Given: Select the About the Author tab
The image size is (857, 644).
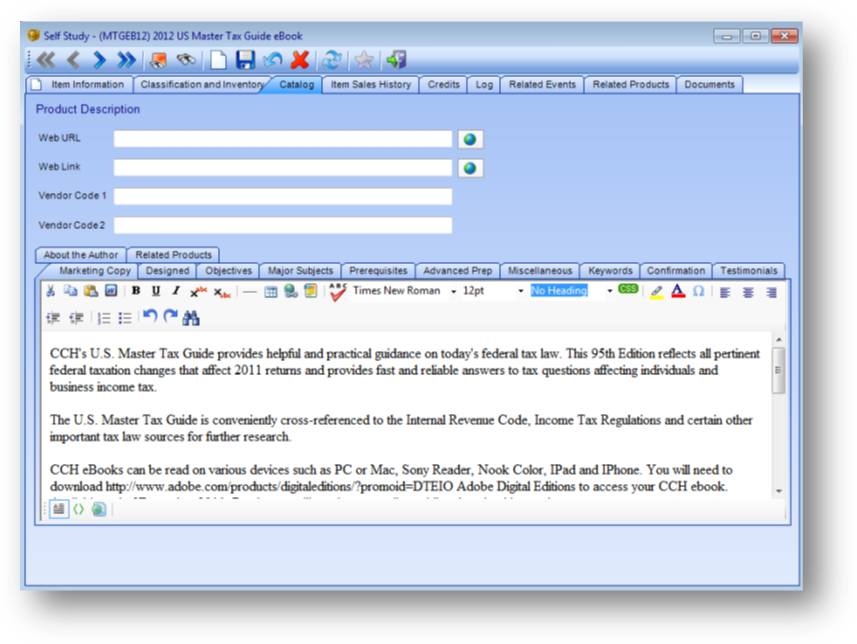Looking at the screenshot, I should [x=81, y=255].
